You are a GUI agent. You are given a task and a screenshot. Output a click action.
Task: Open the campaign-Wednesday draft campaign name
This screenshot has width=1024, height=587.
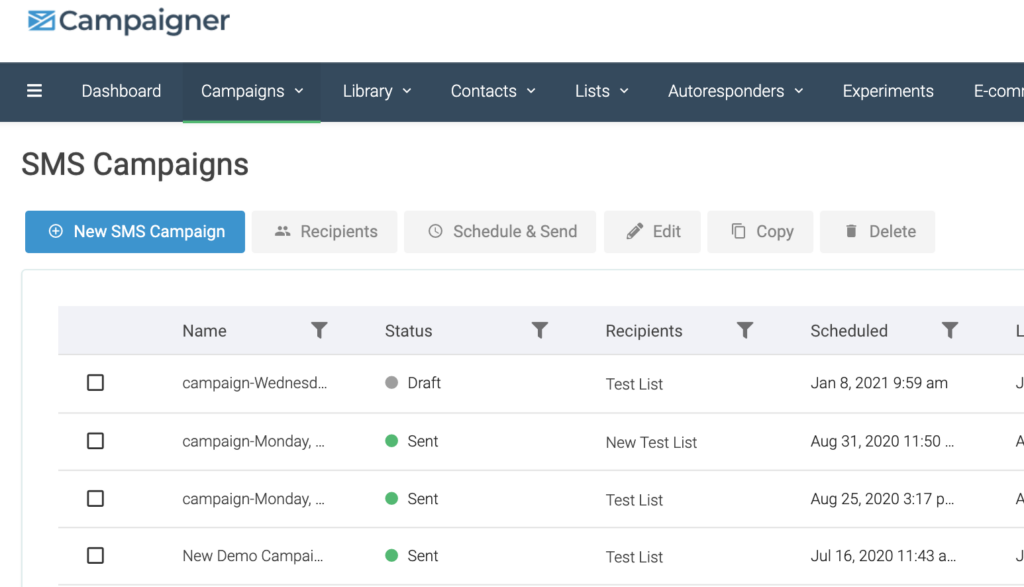click(254, 383)
